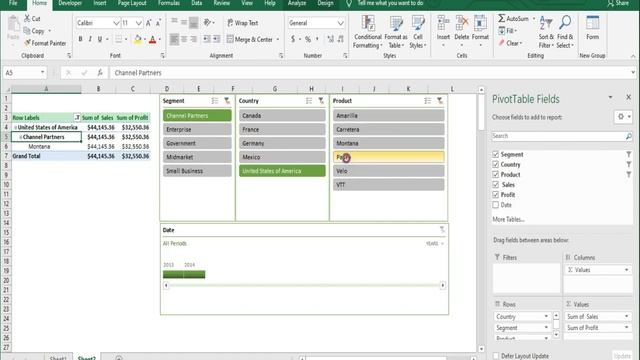This screenshot has height=360, width=640.
Task: Open the font size dropdown
Action: [x=139, y=23]
